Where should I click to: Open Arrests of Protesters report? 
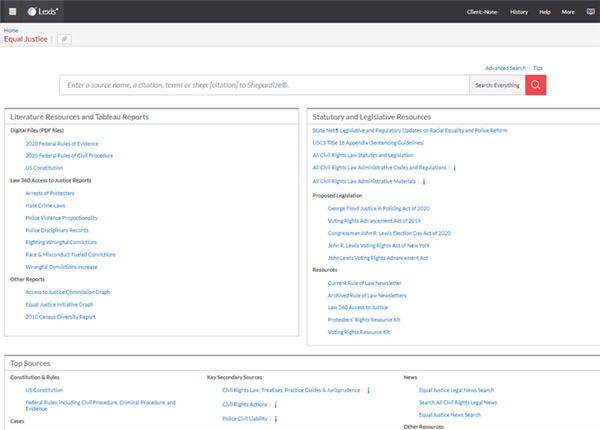pyautogui.click(x=50, y=193)
